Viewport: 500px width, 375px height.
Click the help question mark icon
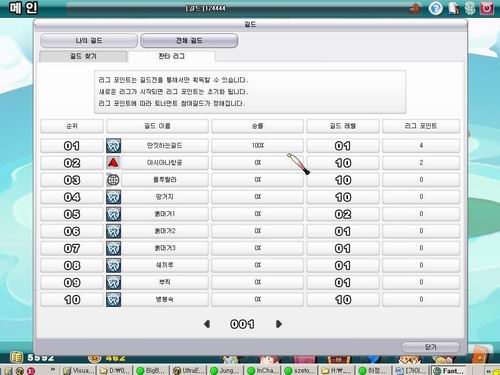point(435,8)
